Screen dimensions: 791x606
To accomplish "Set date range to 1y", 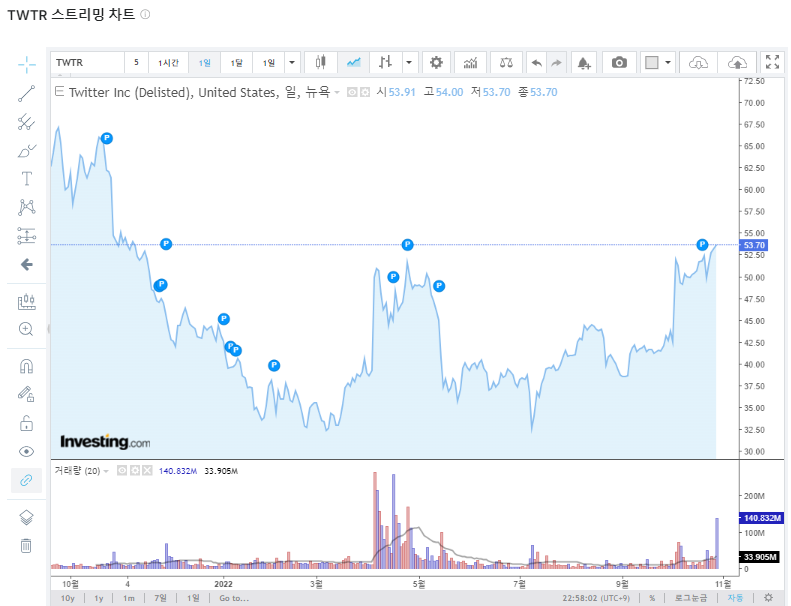I will tap(99, 598).
